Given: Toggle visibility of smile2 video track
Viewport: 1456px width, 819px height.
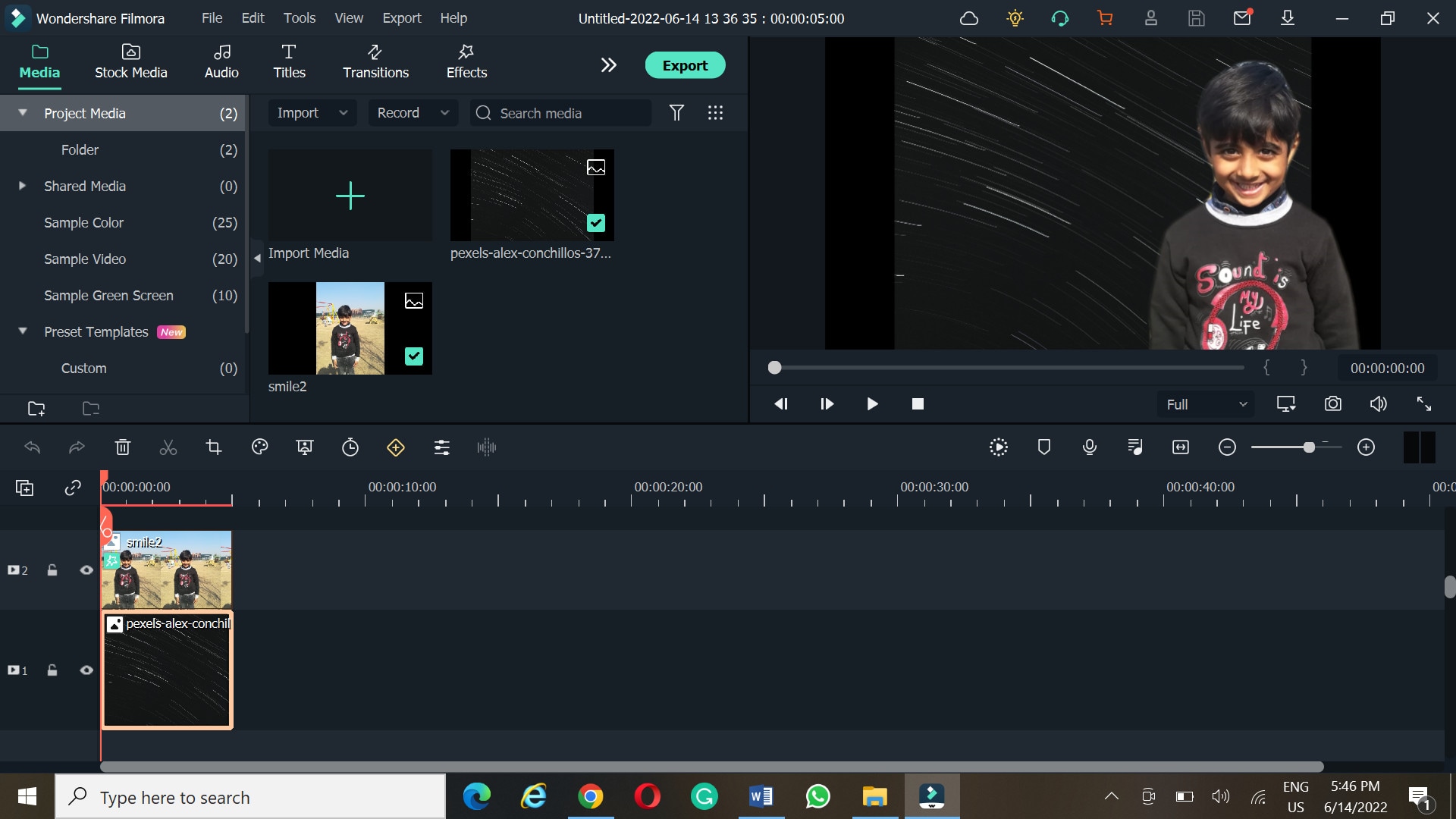Looking at the screenshot, I should click(86, 570).
